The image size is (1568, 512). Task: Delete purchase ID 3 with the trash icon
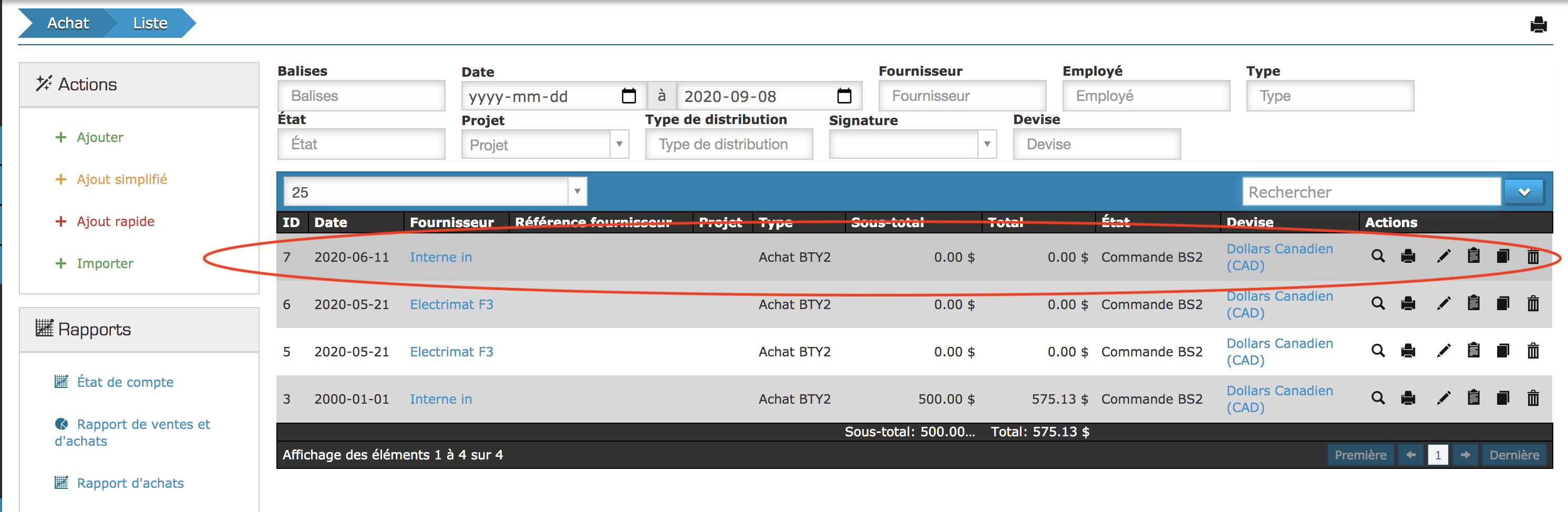point(1533,398)
